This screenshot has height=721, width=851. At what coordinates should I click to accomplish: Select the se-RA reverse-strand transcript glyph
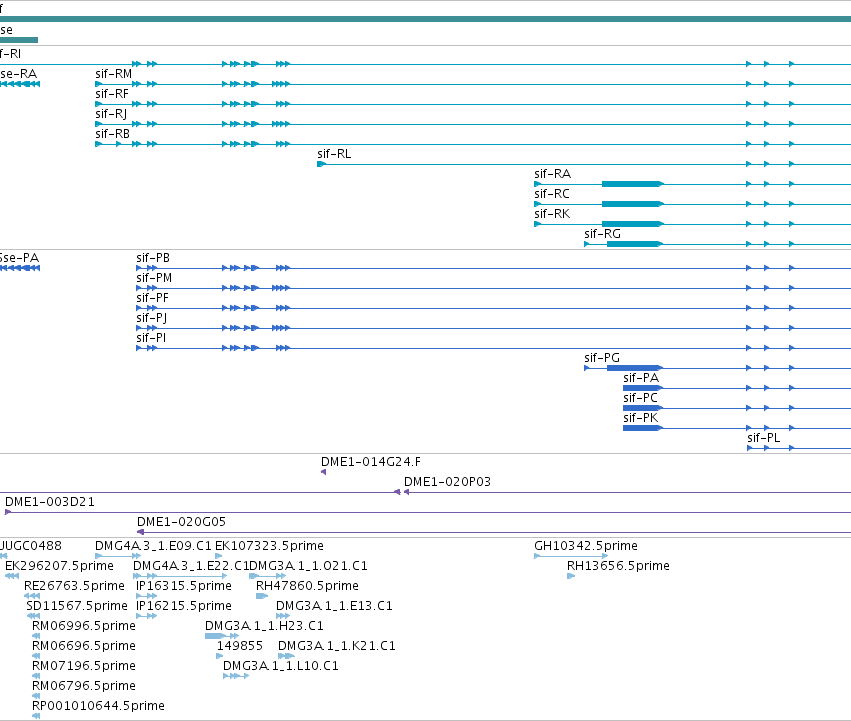click(20, 84)
